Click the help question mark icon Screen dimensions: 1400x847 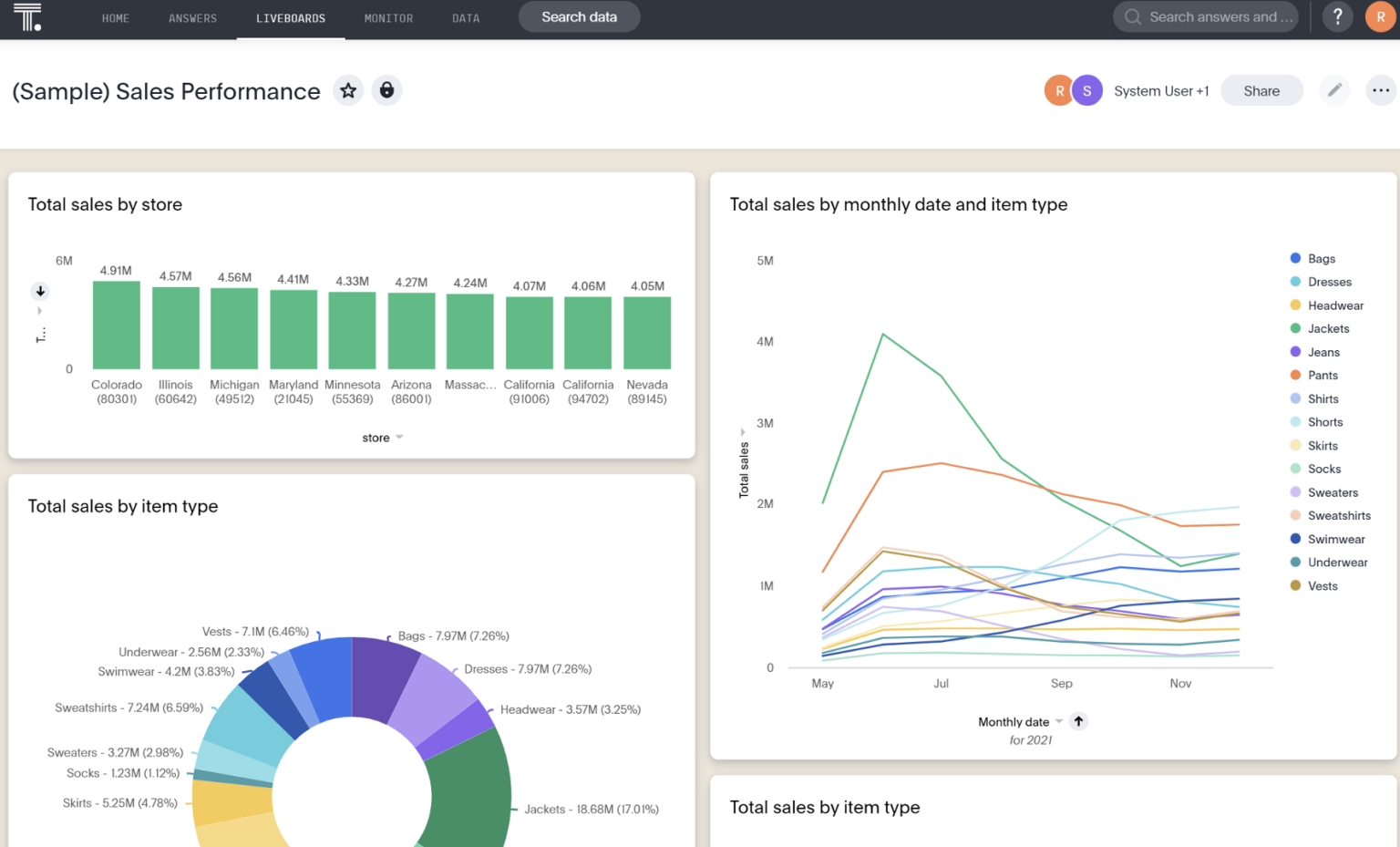tap(1337, 16)
